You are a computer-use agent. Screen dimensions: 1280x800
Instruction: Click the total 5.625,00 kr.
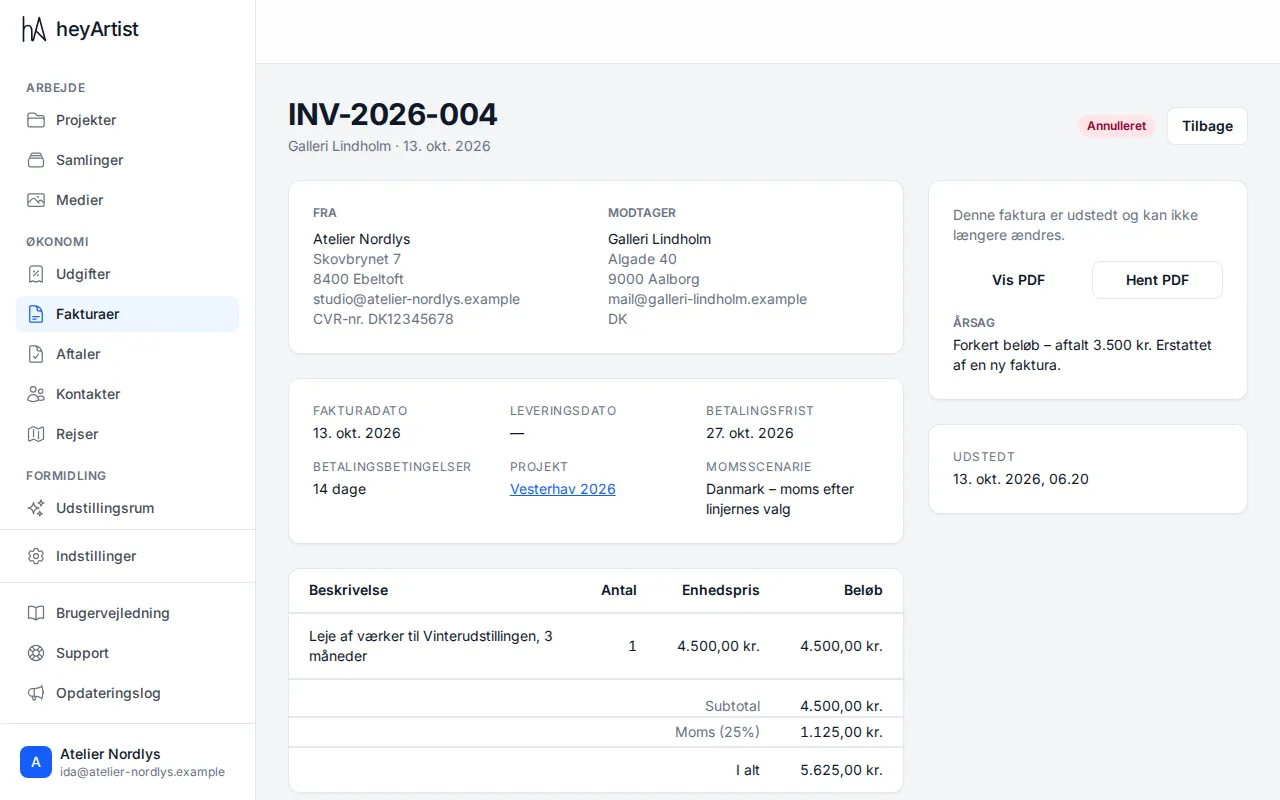coord(841,770)
